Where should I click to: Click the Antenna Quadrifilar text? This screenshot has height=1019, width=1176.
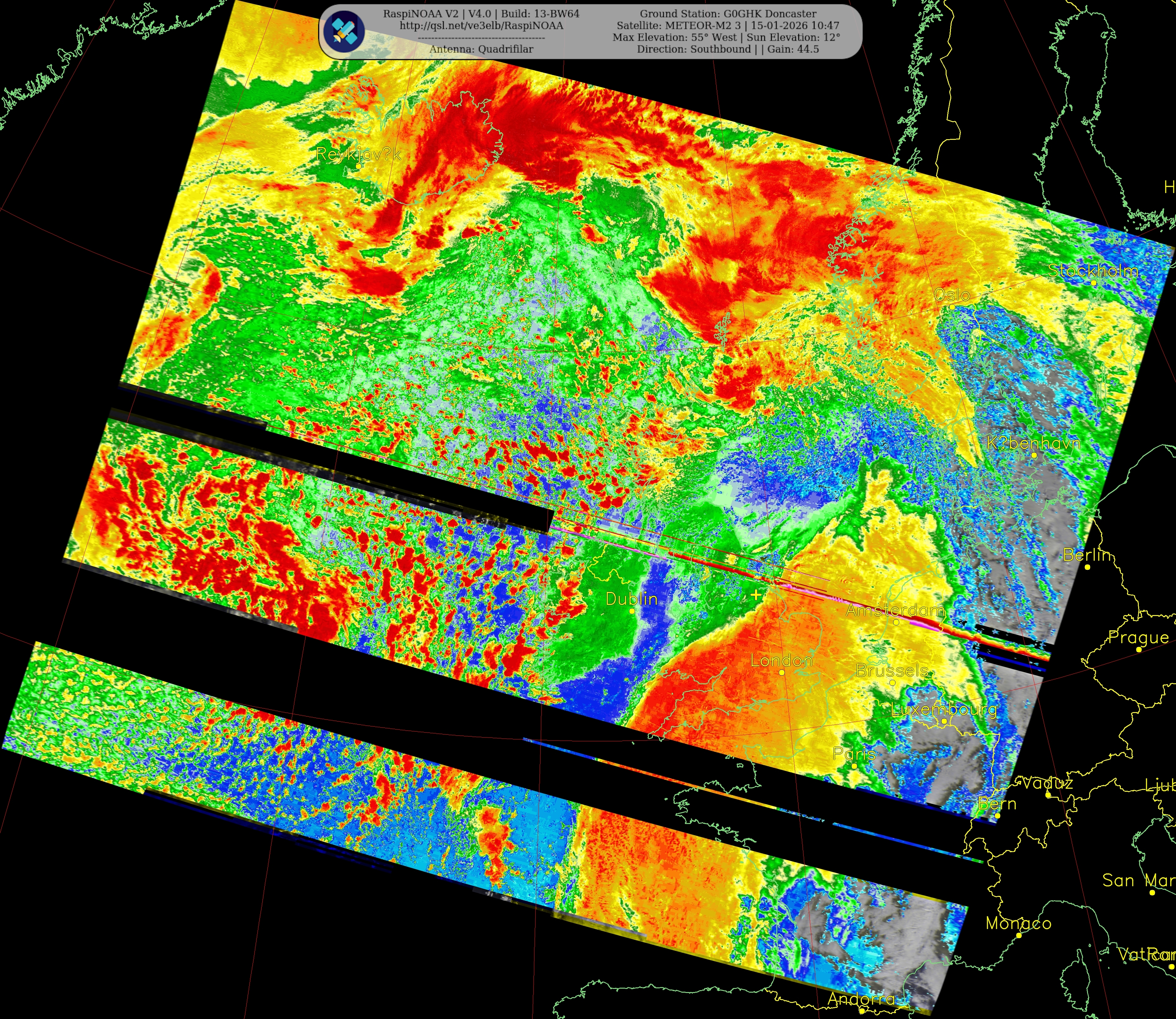[x=481, y=49]
